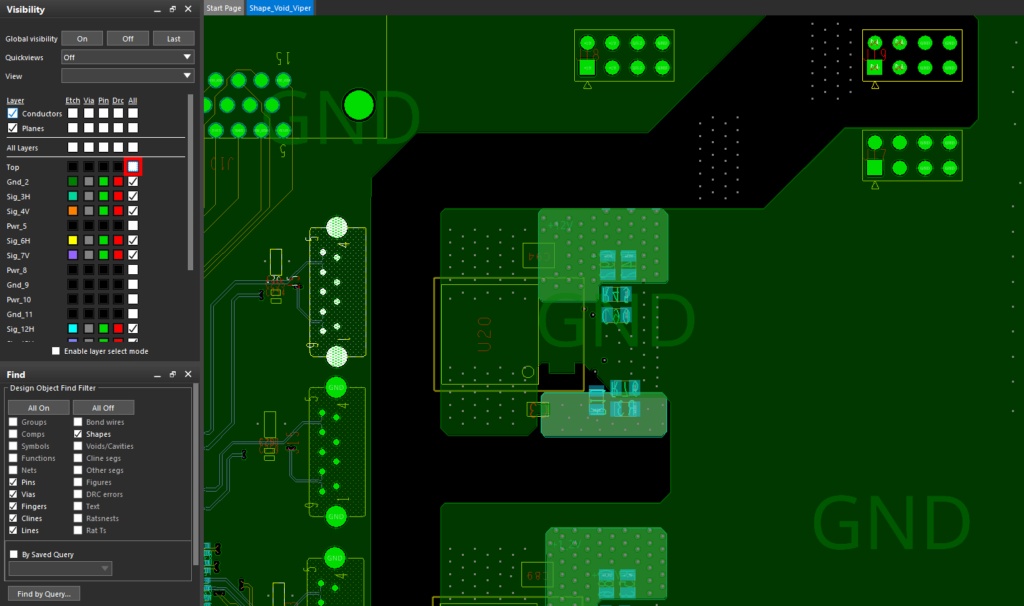1024x606 pixels.
Task: Check the DRC errors find filter
Action: (78, 494)
